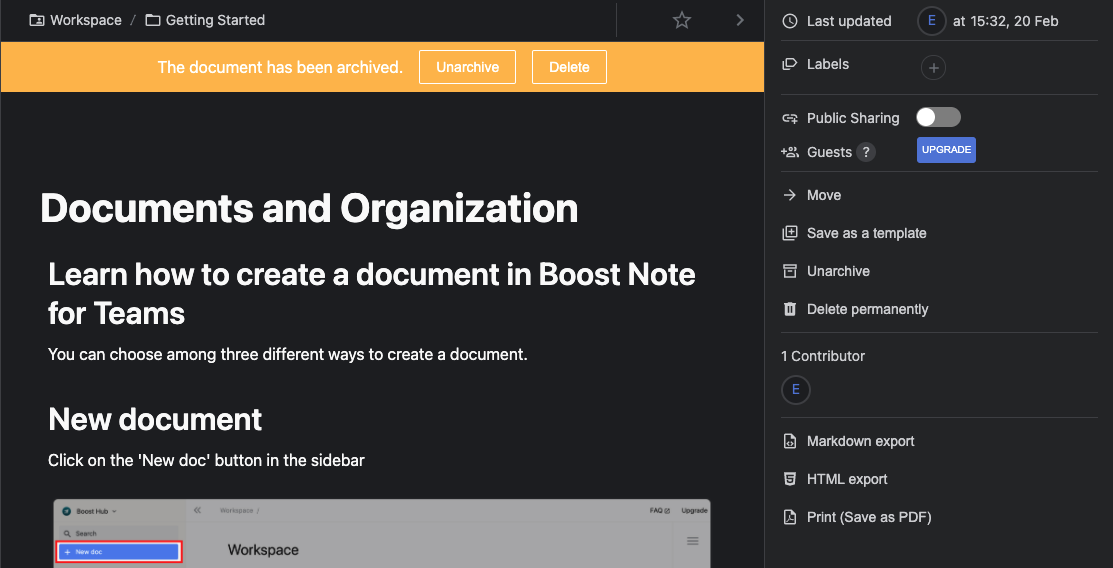Click the Last updated clock icon
Image resolution: width=1113 pixels, height=568 pixels.
pos(789,21)
